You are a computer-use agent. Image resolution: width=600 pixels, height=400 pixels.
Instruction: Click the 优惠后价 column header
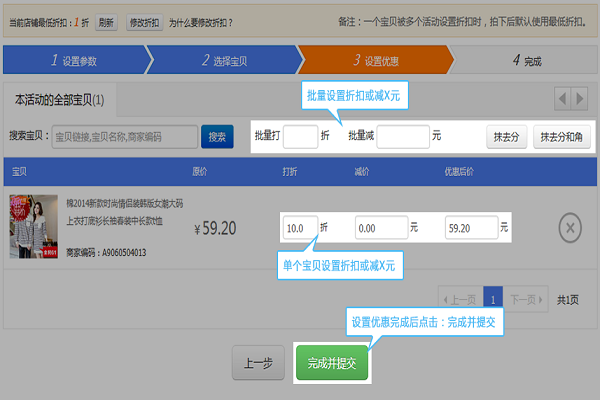(459, 172)
